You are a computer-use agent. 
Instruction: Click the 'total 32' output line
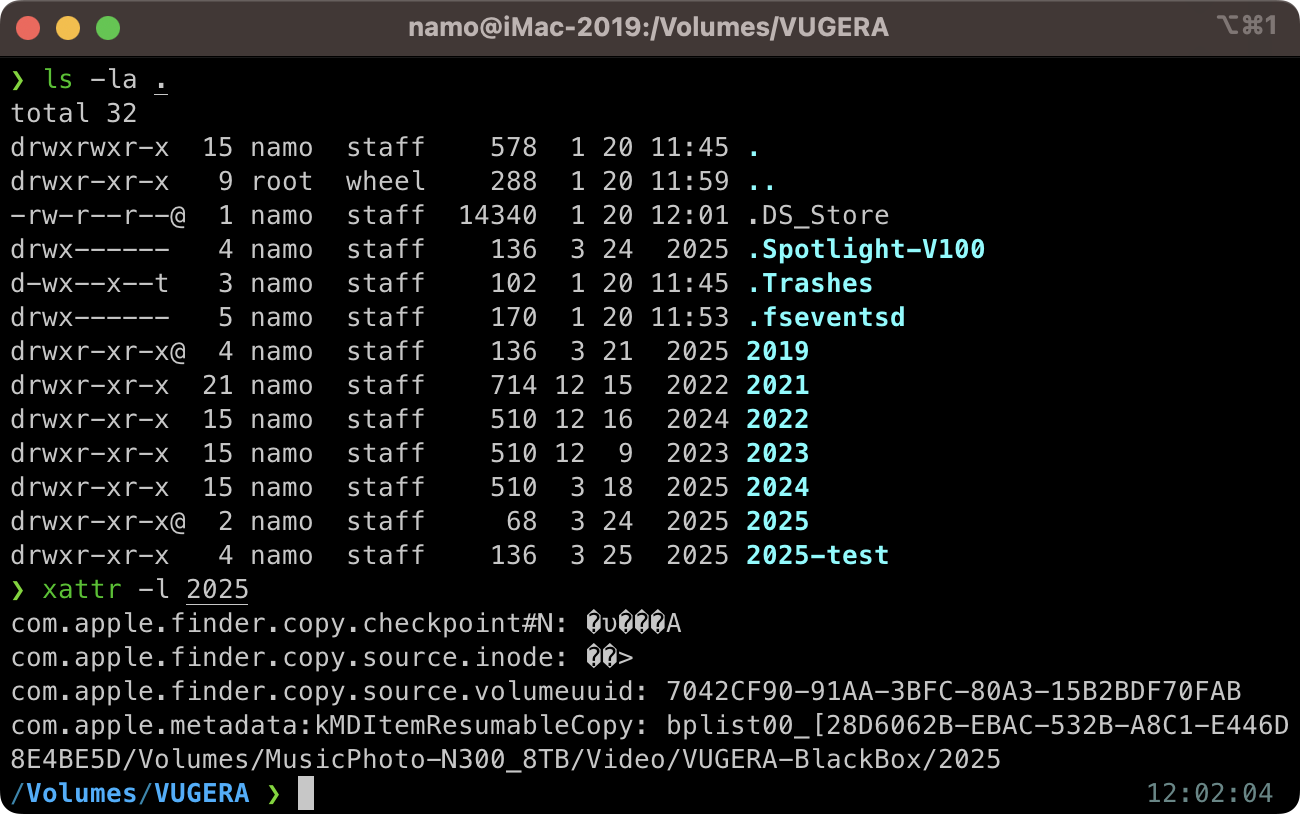pyautogui.click(x=73, y=114)
